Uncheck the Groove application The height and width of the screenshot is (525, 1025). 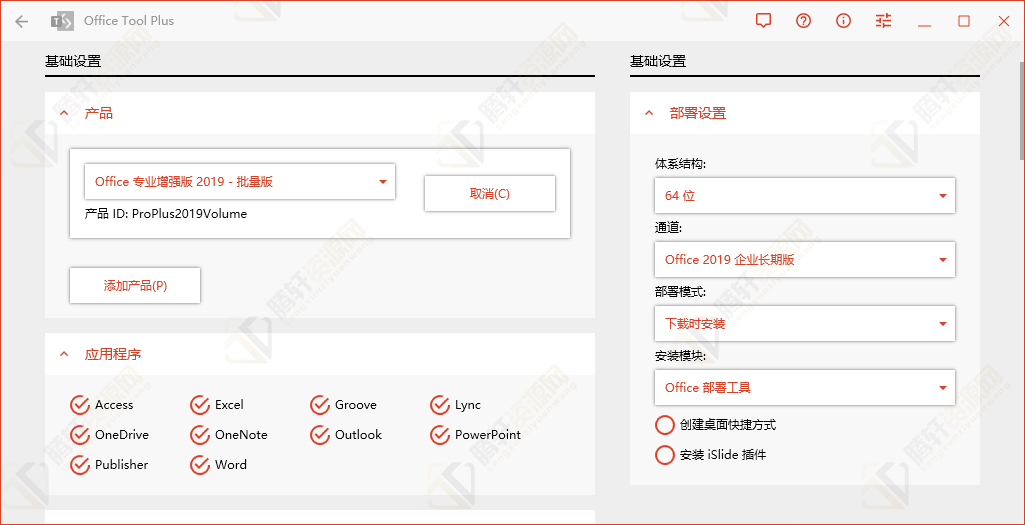320,405
